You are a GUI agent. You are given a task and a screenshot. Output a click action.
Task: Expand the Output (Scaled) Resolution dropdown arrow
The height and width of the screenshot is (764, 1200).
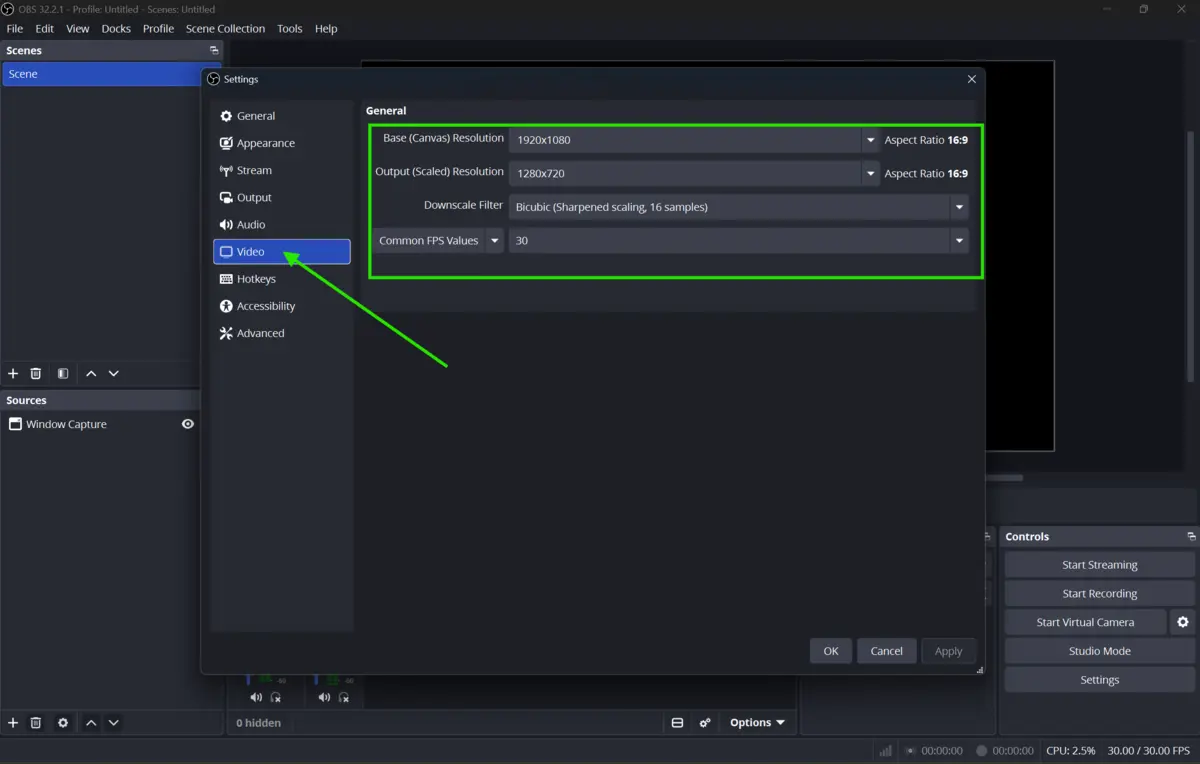point(871,174)
